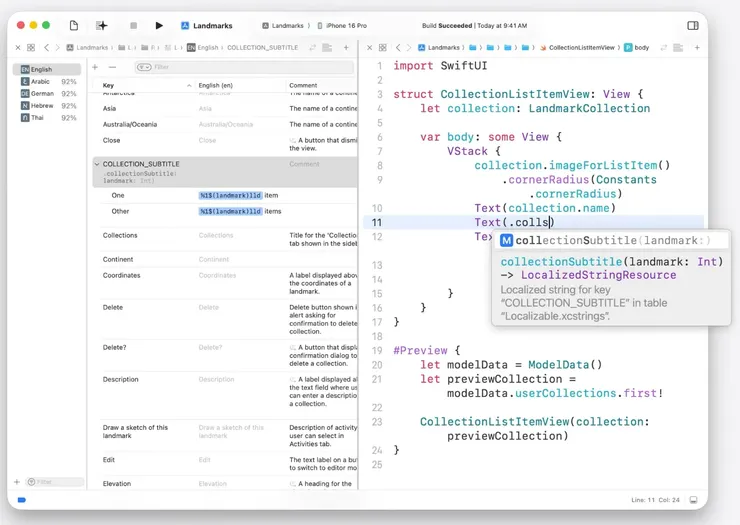
Task: Click the Build Succeeded status message
Action: click(474, 25)
